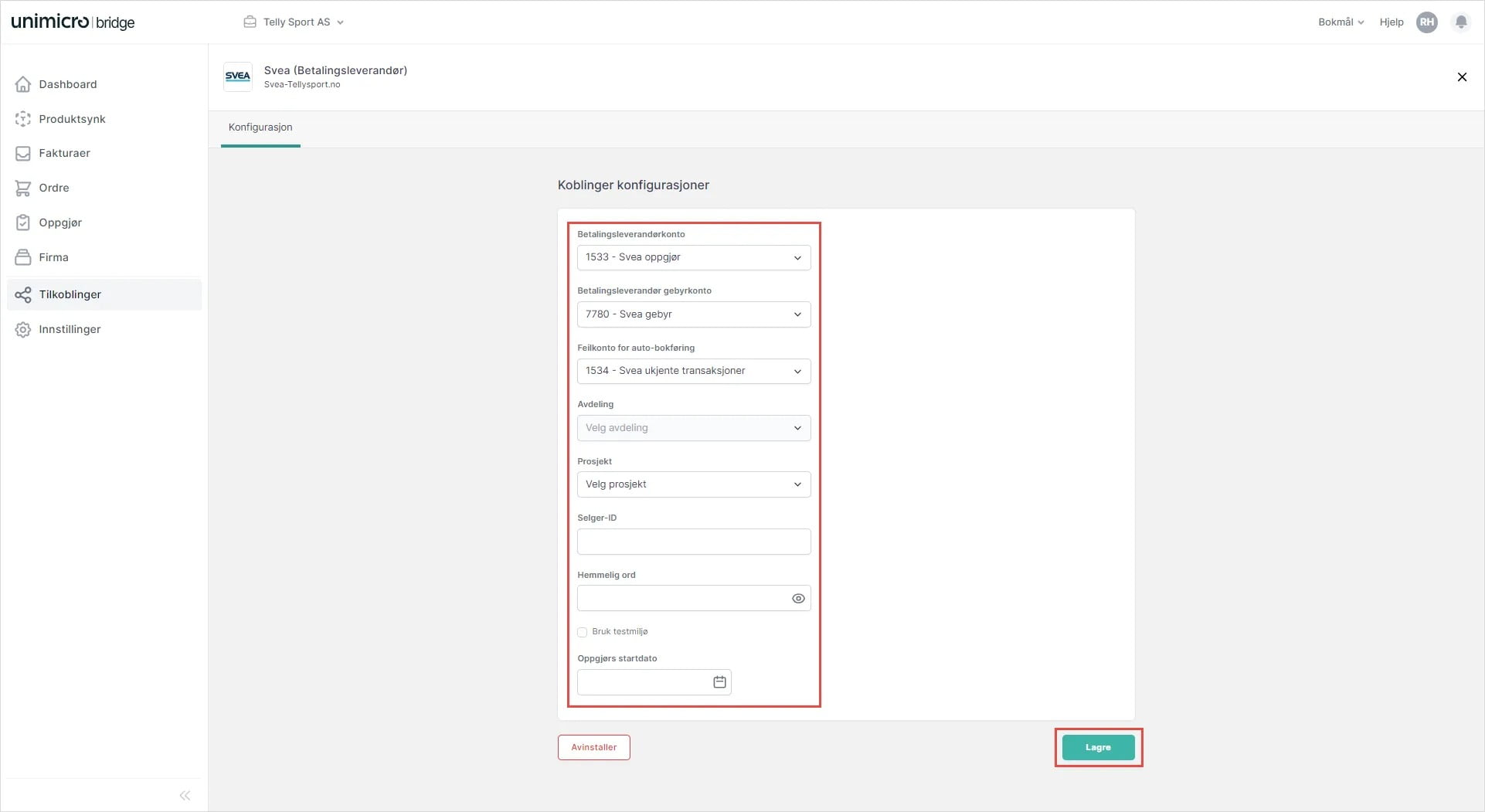
Task: Click the Ordre shopping cart icon
Action: (23, 188)
